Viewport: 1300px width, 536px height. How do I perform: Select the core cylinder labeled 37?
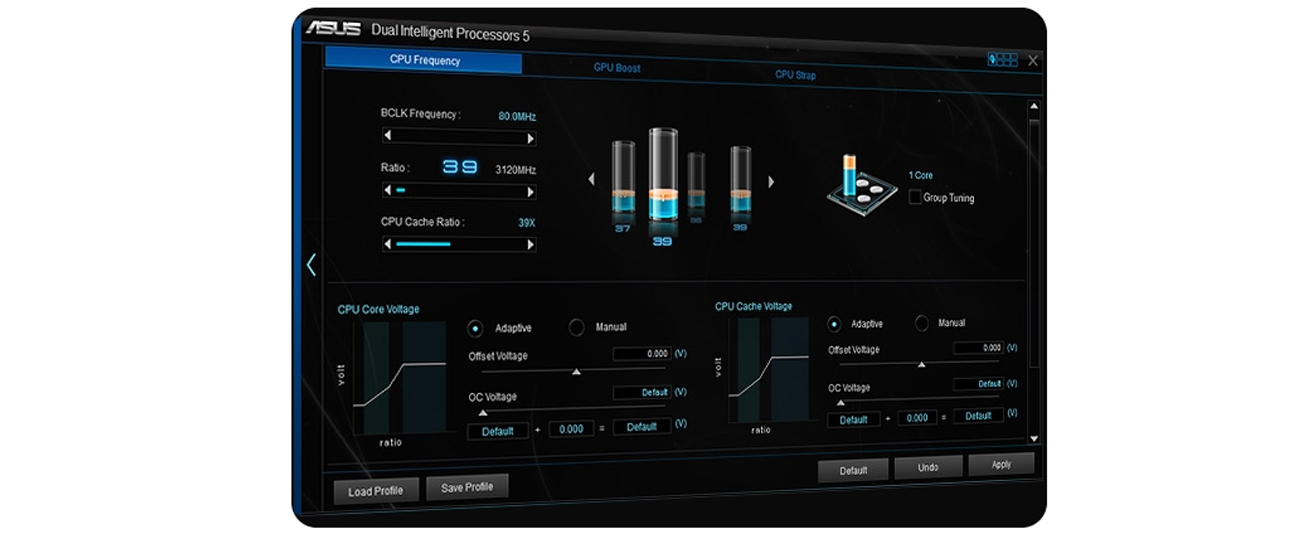coord(623,178)
